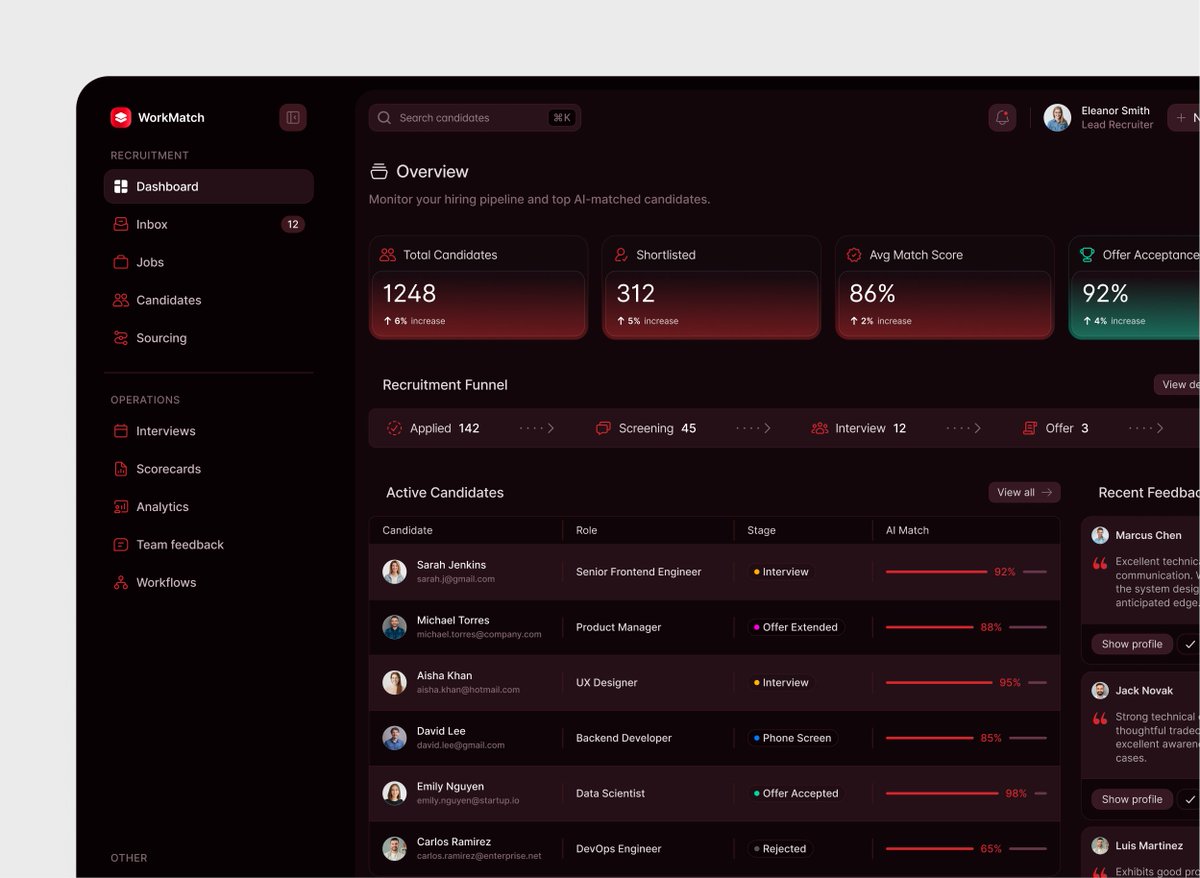Click Sarah Jenkins' avatar
Image resolution: width=1200 pixels, height=878 pixels.
click(394, 572)
